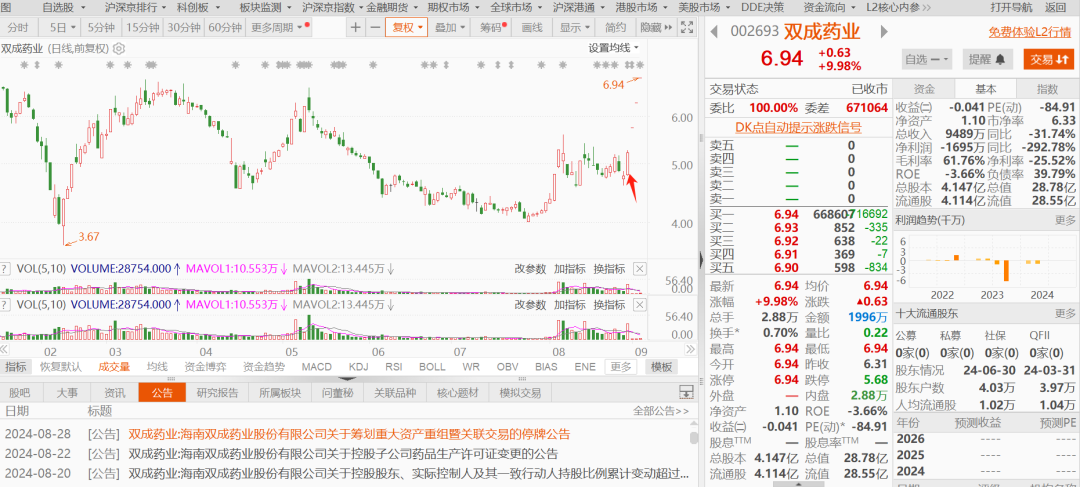Open 提醒 bell alert
1080x487 pixels.
[986, 59]
